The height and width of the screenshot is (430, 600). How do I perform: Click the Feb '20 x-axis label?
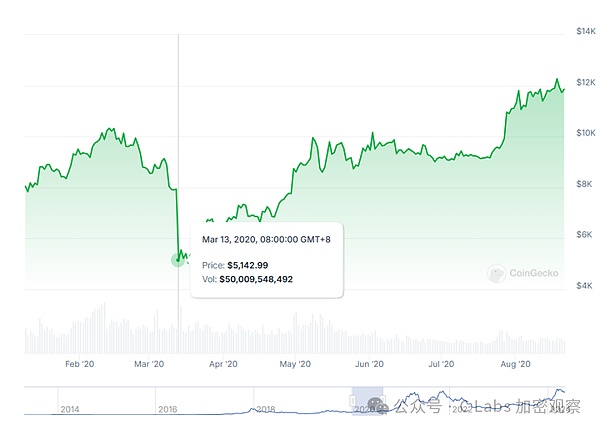pyautogui.click(x=79, y=366)
